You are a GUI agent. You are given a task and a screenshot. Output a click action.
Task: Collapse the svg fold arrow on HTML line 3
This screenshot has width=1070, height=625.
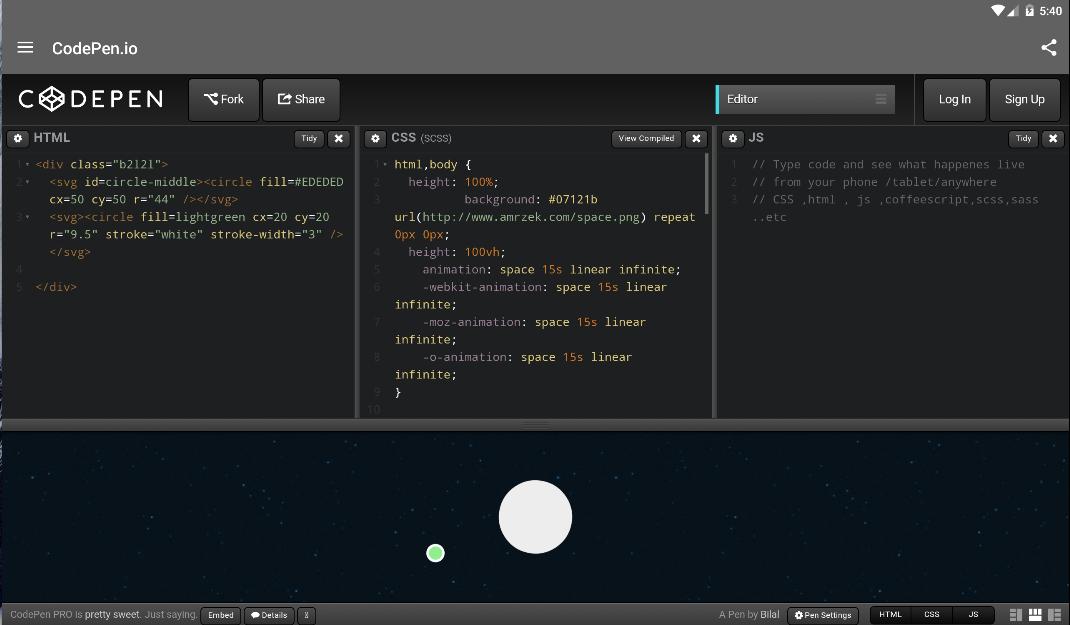[27, 217]
